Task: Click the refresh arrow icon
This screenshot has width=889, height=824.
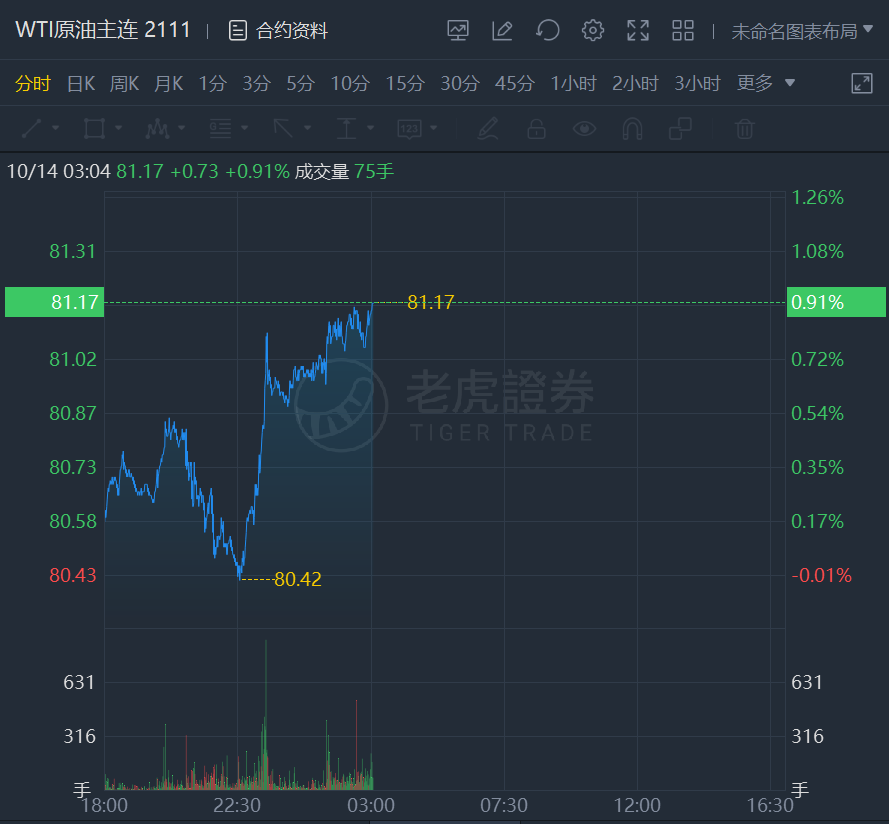Action: coord(548,31)
